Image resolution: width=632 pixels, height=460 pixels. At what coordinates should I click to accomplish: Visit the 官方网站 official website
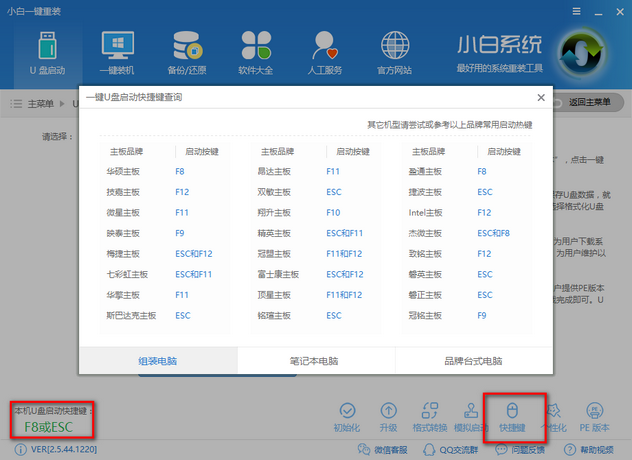coord(395,52)
